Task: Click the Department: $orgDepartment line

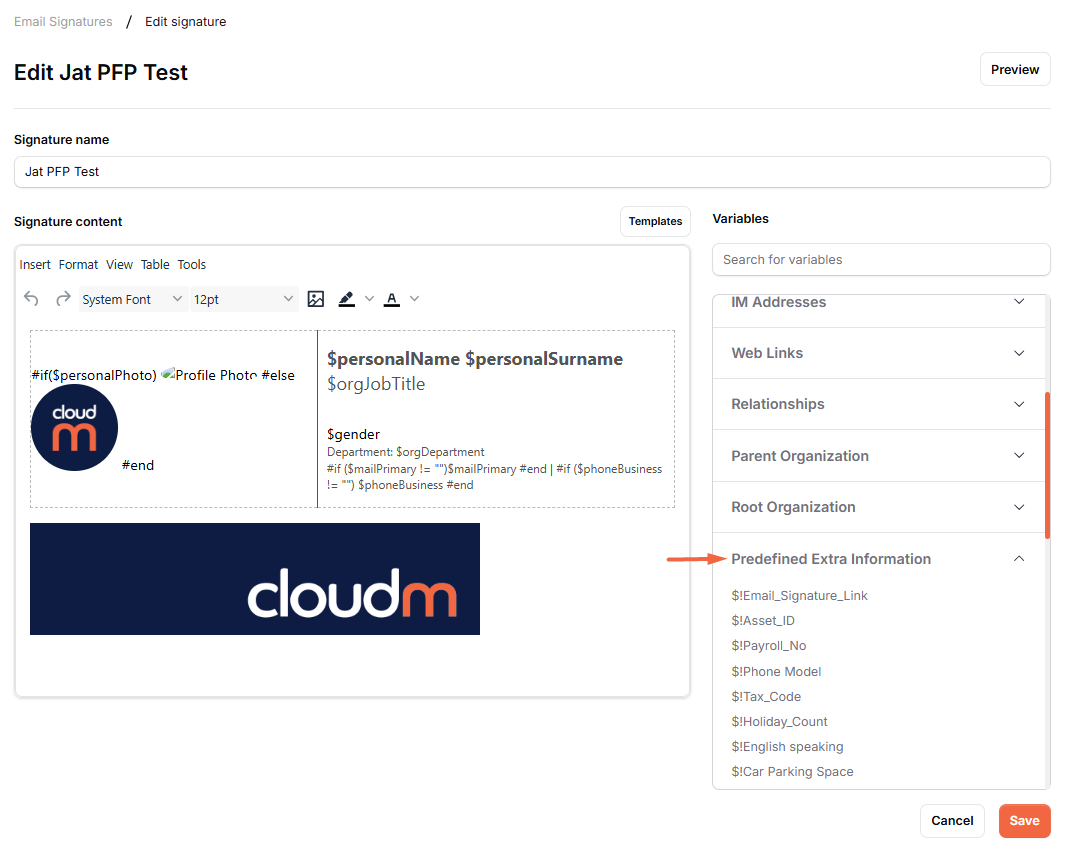Action: pos(406,452)
